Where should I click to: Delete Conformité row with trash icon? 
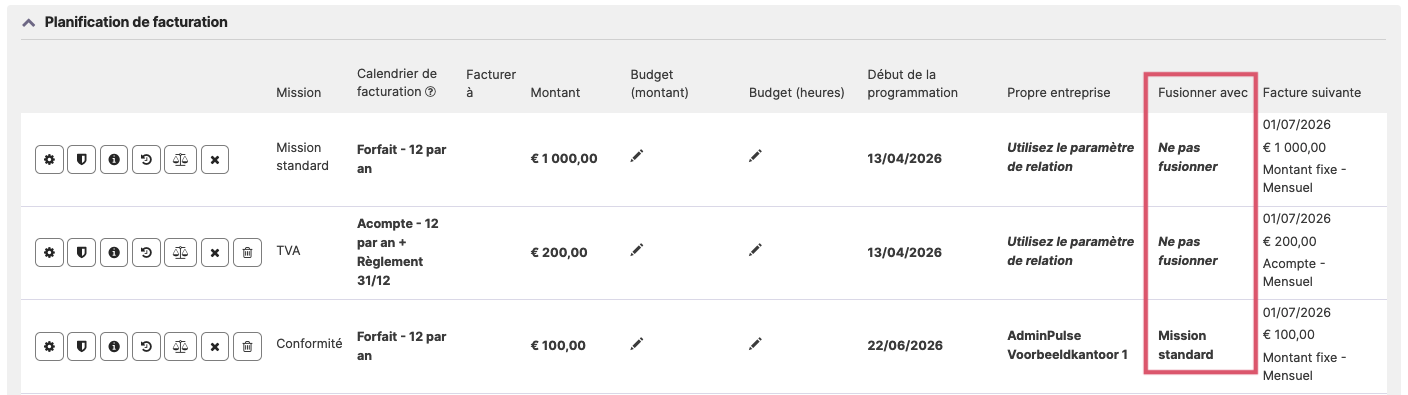247,347
